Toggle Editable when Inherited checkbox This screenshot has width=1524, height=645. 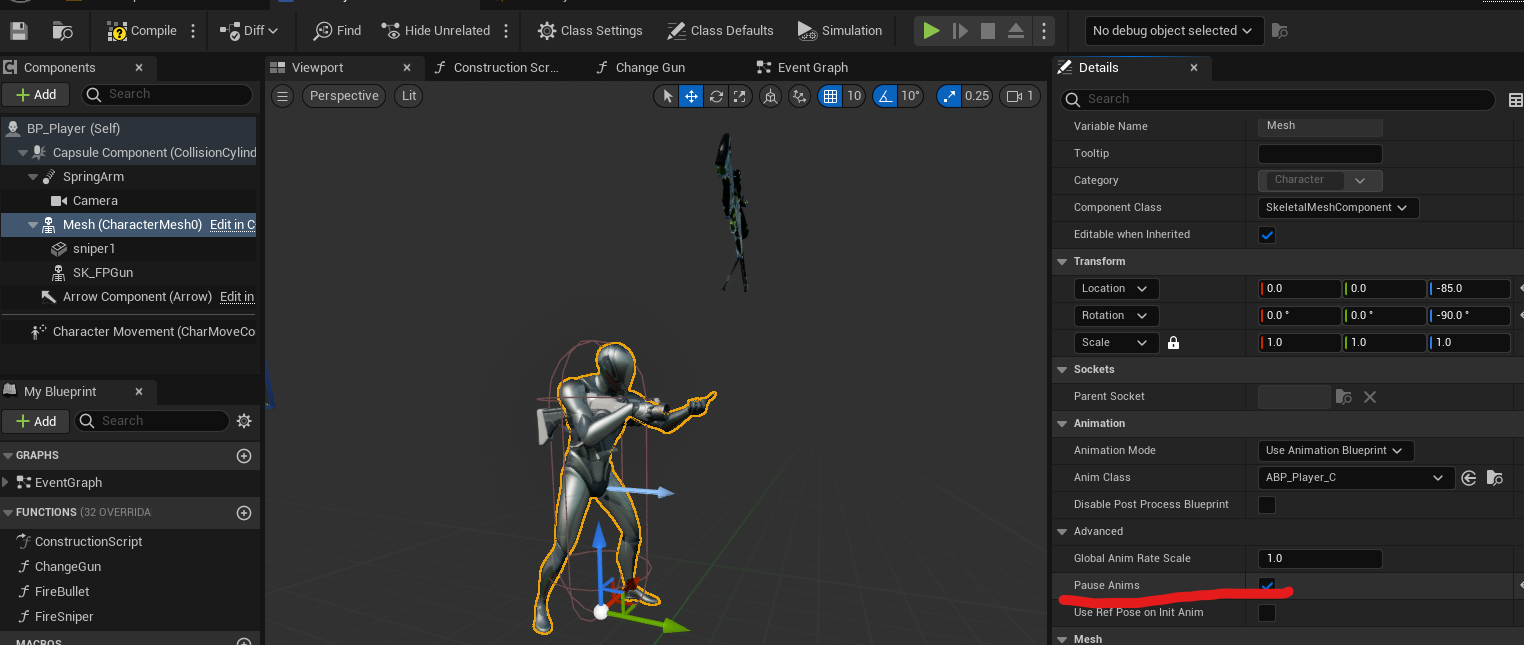[1267, 235]
